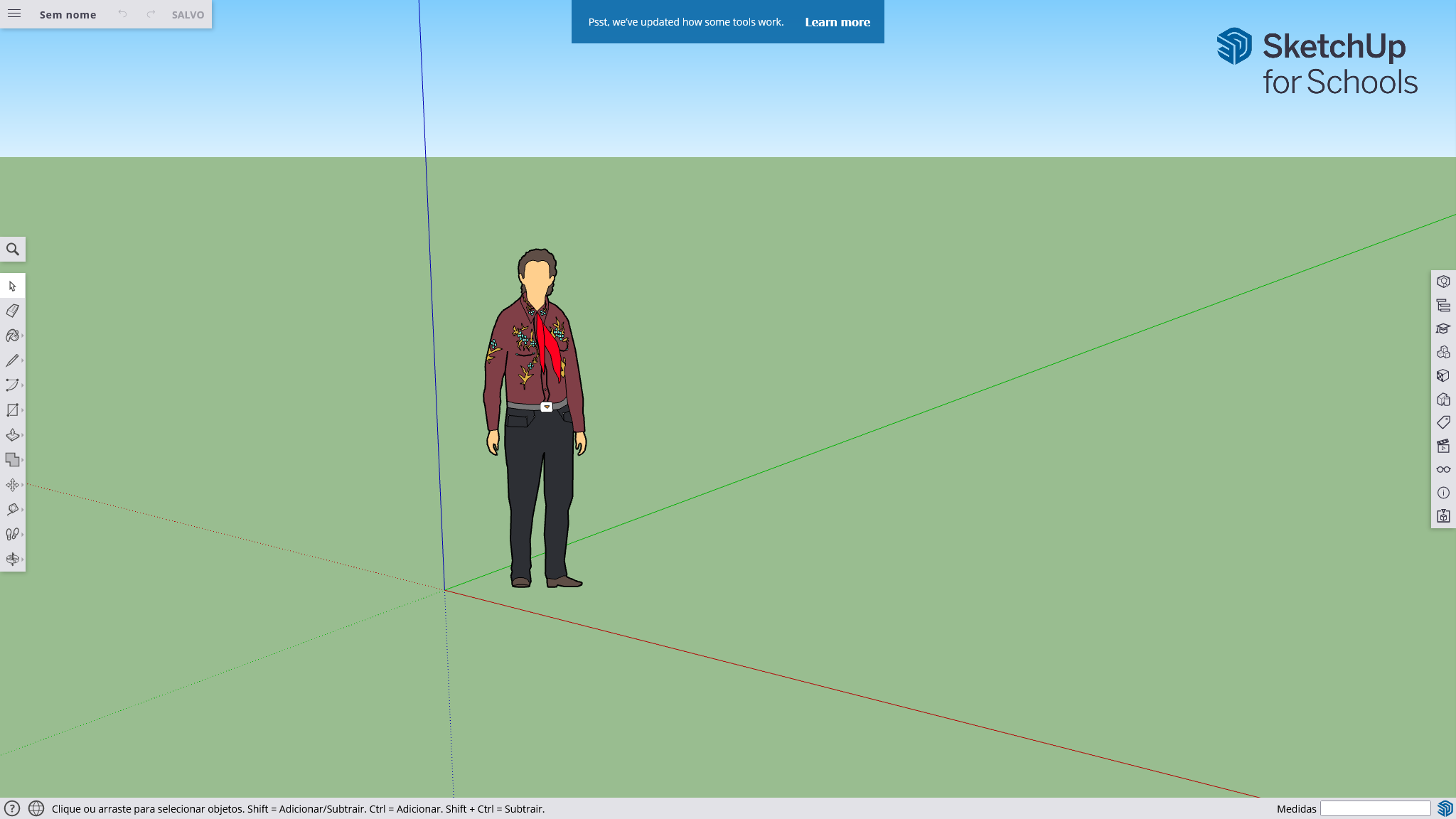The image size is (1456, 819).
Task: Select the Tape Measure tool
Action: pos(12,510)
